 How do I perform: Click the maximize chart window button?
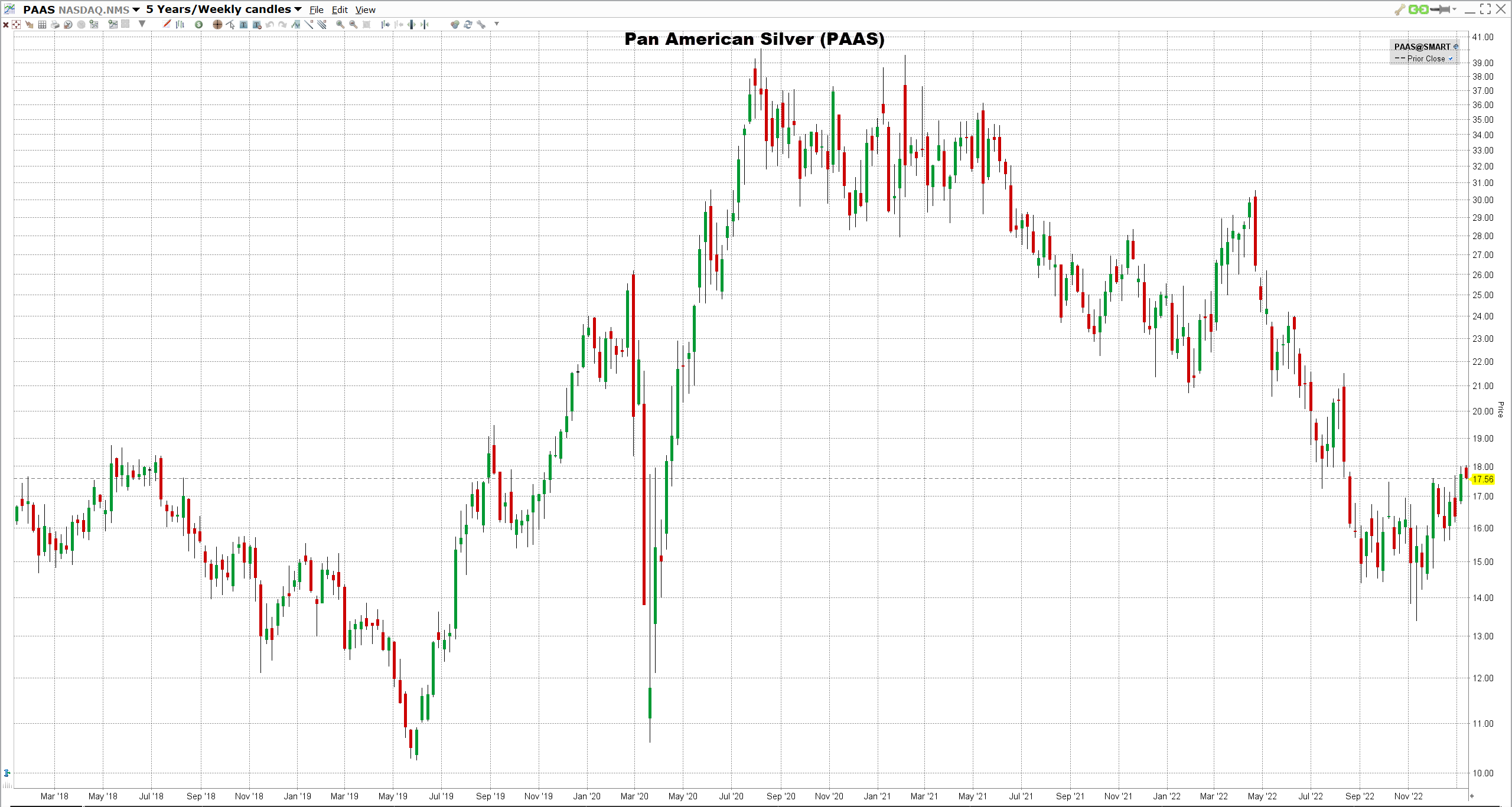(1485, 9)
